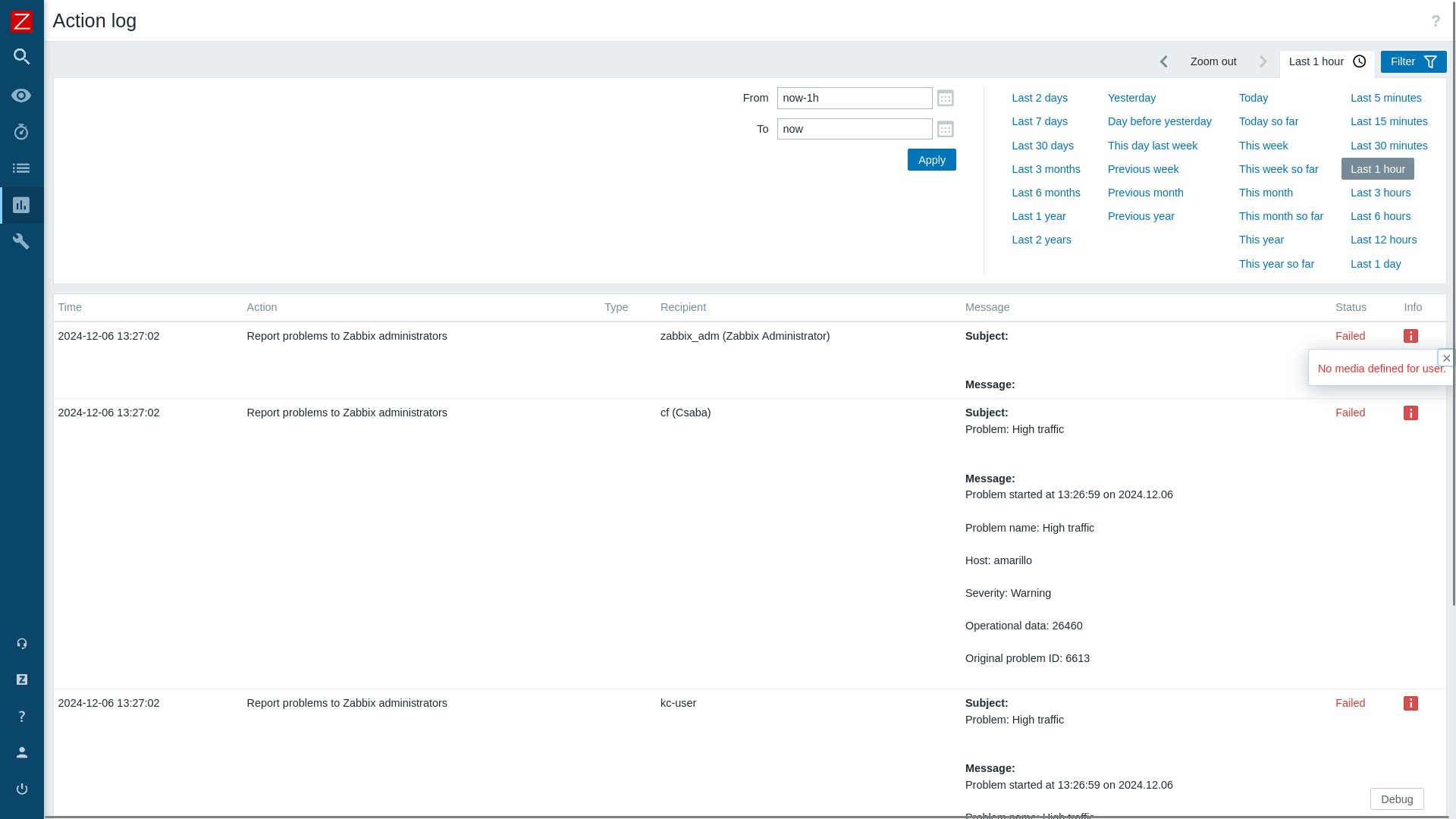Click into the From time field

(854, 98)
